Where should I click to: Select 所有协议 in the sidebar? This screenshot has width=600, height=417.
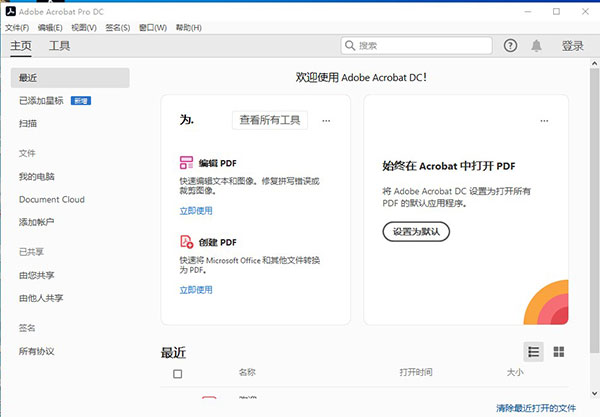[x=37, y=351]
